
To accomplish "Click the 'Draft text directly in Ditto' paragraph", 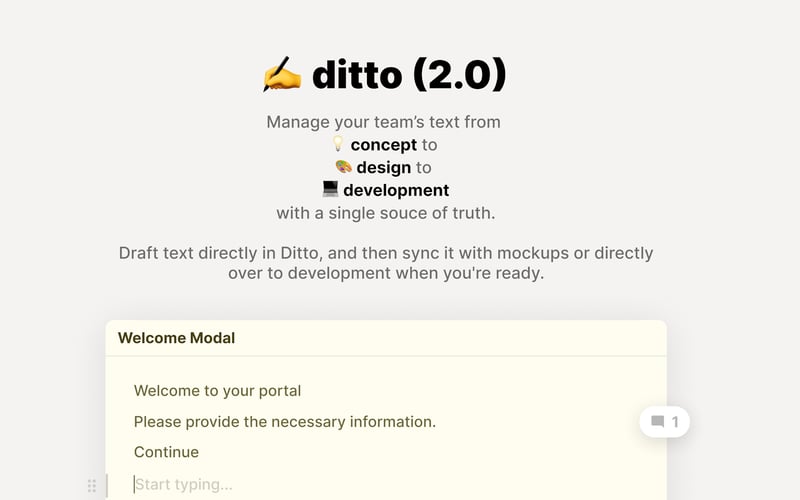I will click(386, 263).
